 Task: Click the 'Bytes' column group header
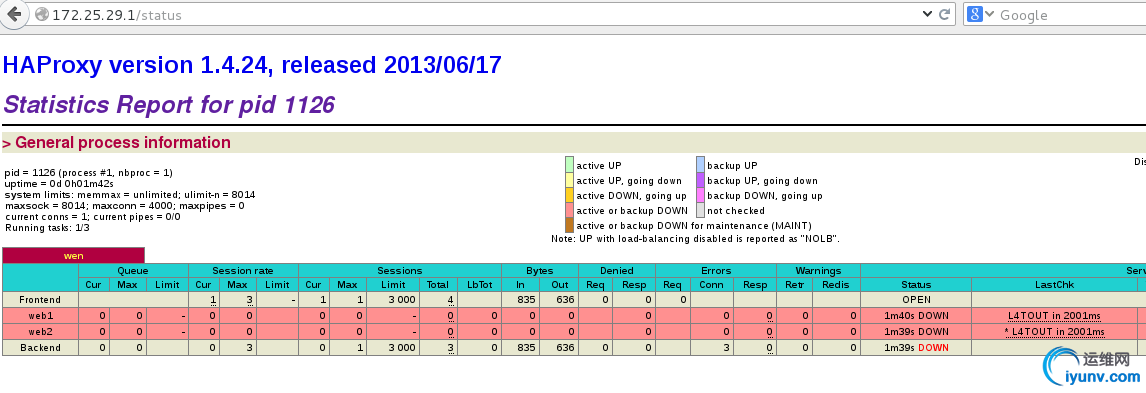tap(540, 270)
